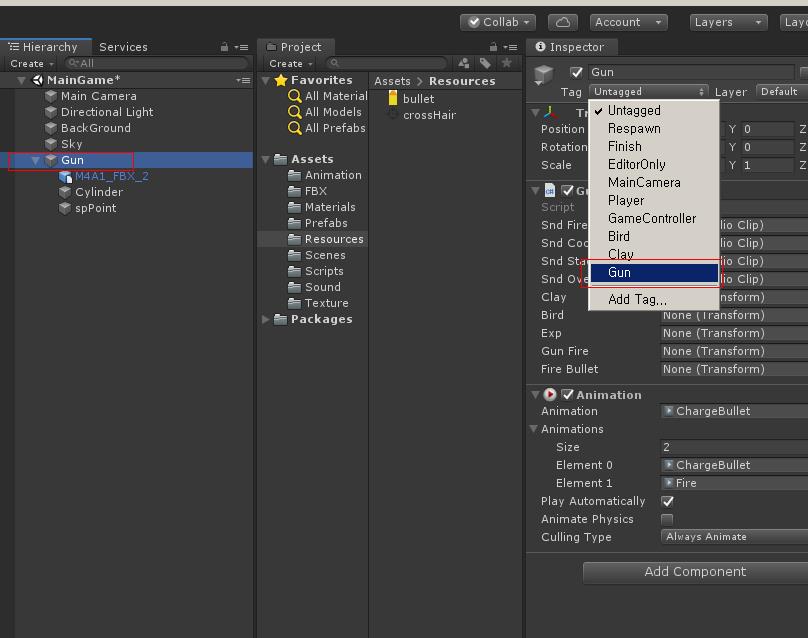808x638 pixels.
Task: Click the M4A1_FBX_2 prefab icon
Action: pos(65,177)
